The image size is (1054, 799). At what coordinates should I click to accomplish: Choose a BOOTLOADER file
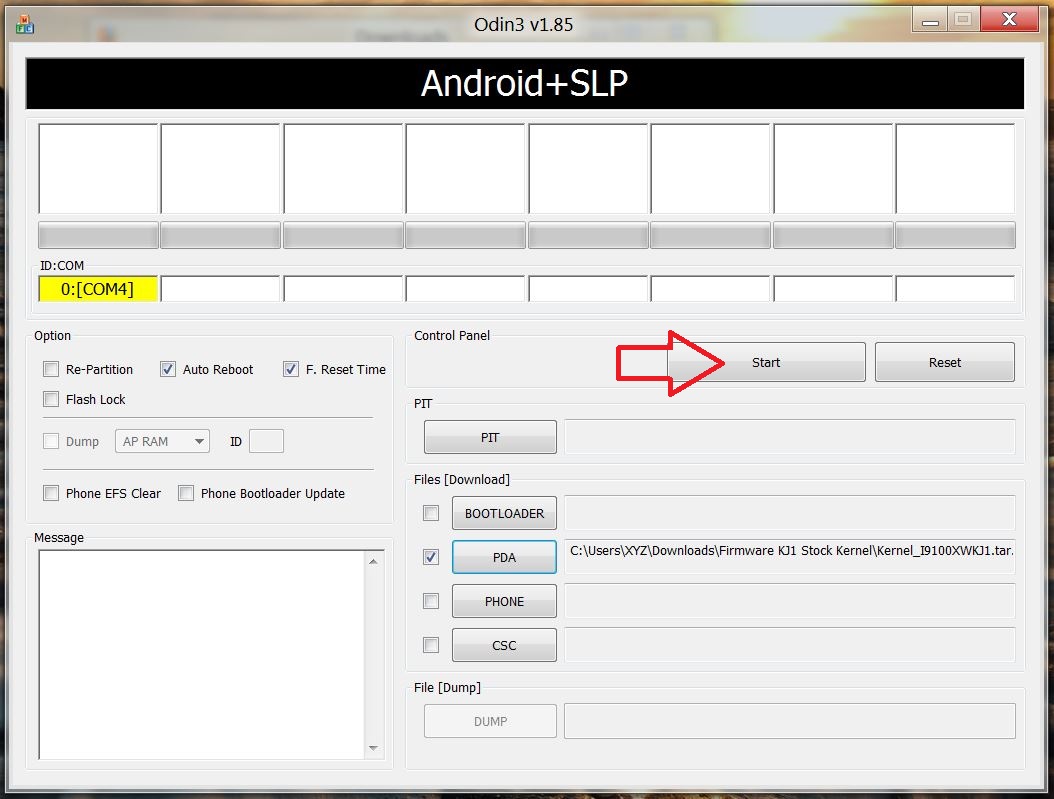pos(504,513)
